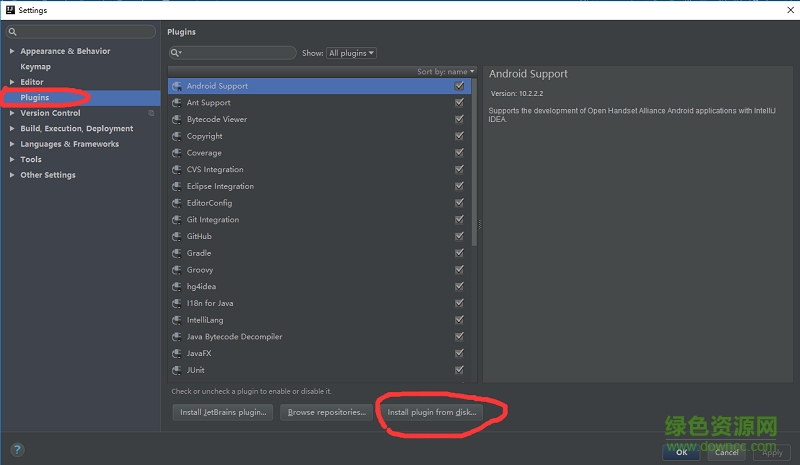Click the EditorConfig plugin icon

coord(177,203)
